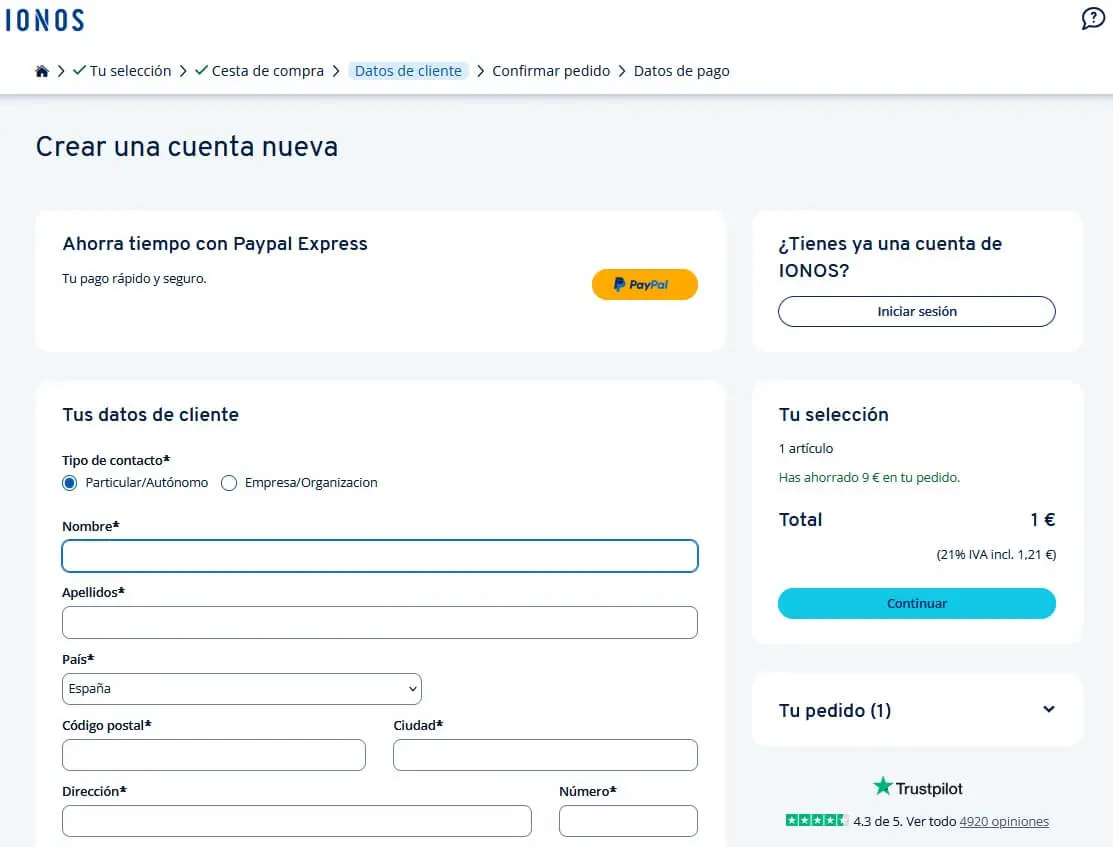
Task: Select the Empresa/Organizacion contact type
Action: point(229,482)
